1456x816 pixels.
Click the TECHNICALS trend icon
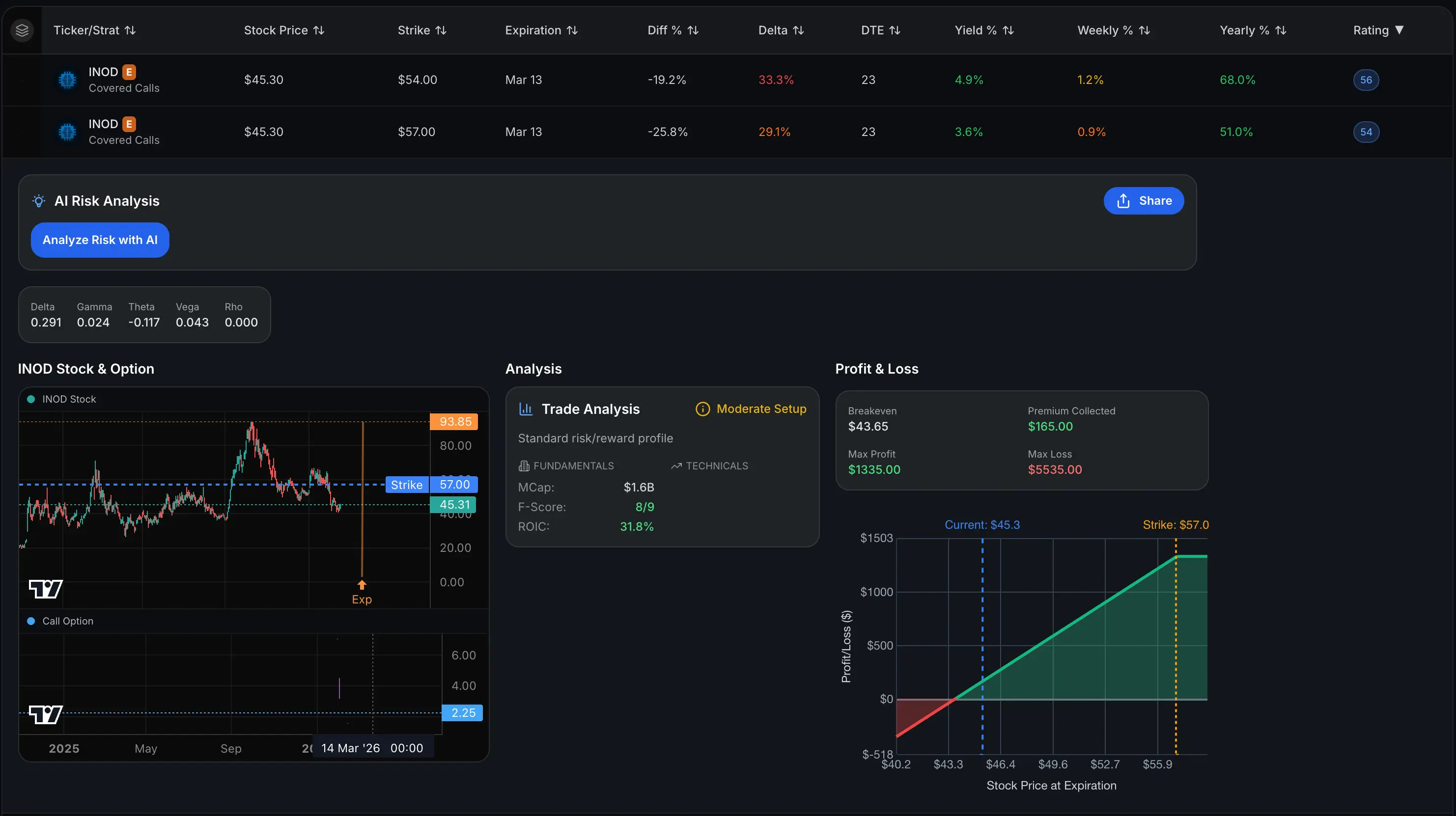point(676,466)
